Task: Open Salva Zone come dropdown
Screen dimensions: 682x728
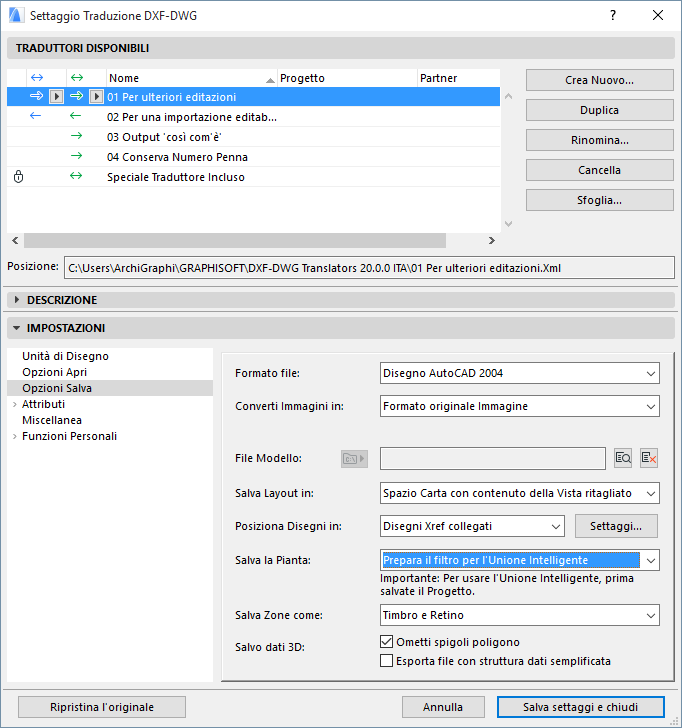Action: (x=520, y=615)
